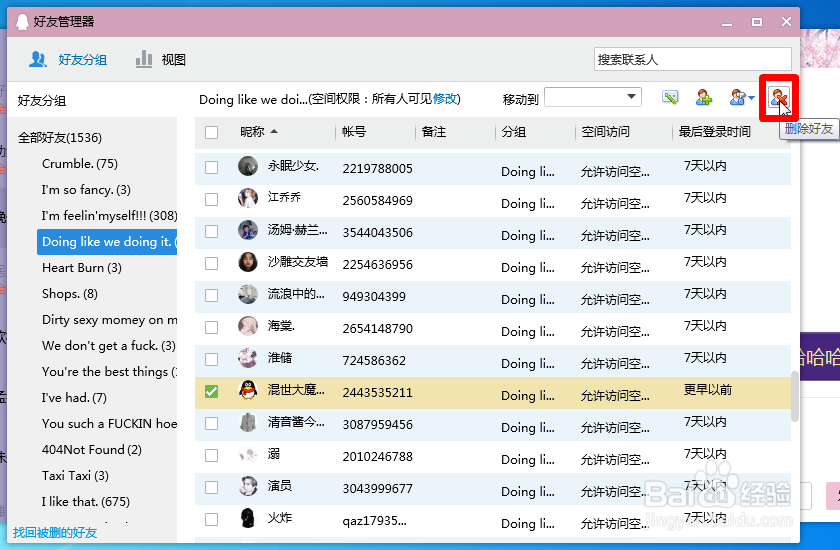Toggle the select-all checkbox in header
840x550 pixels.
[x=212, y=132]
